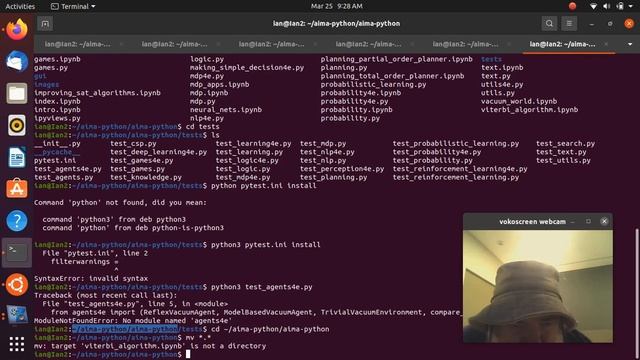Select the Terminal icon in dock
This screenshot has height=360, width=640.
(17, 252)
